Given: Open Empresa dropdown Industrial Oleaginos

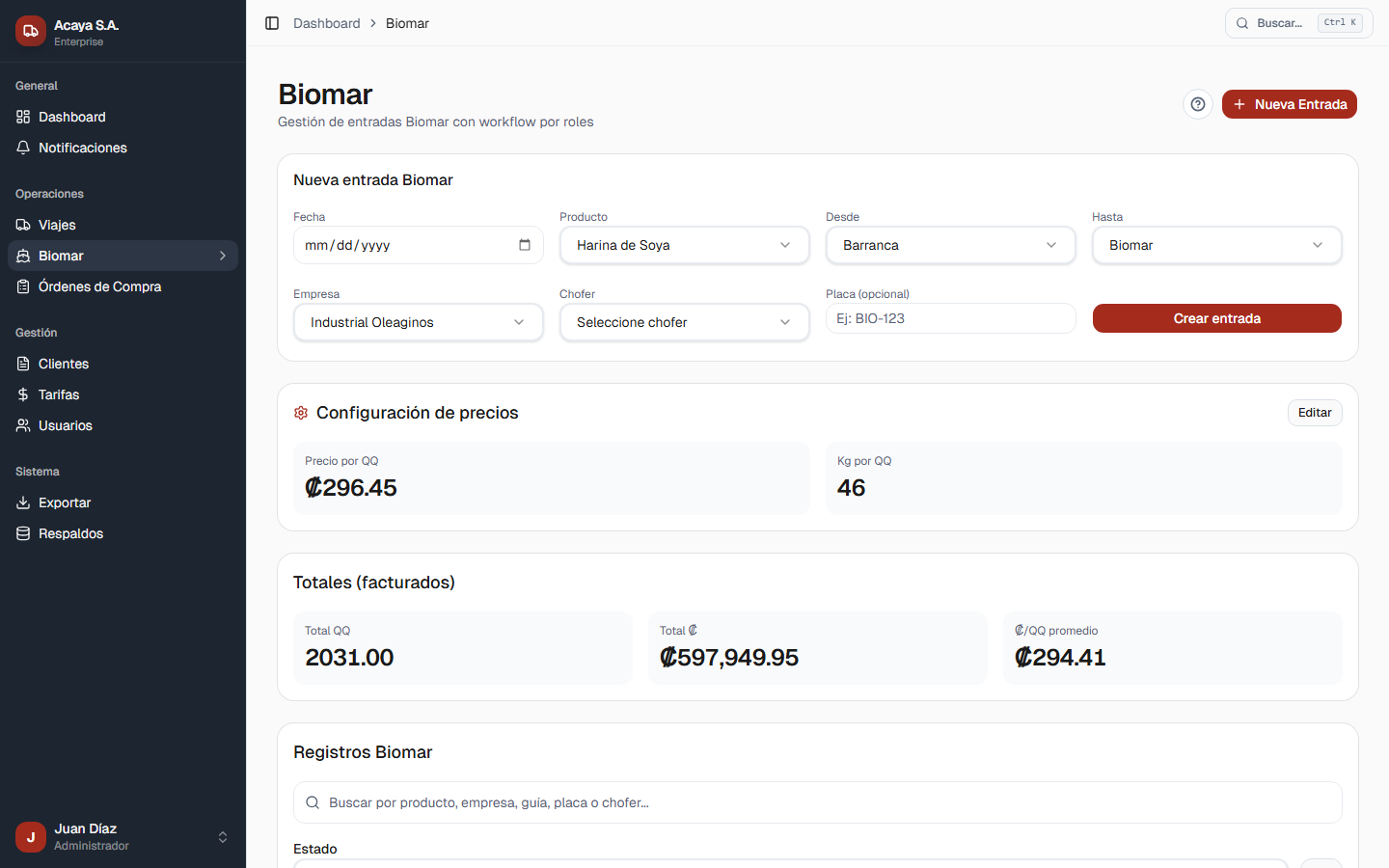Looking at the screenshot, I should pyautogui.click(x=419, y=322).
